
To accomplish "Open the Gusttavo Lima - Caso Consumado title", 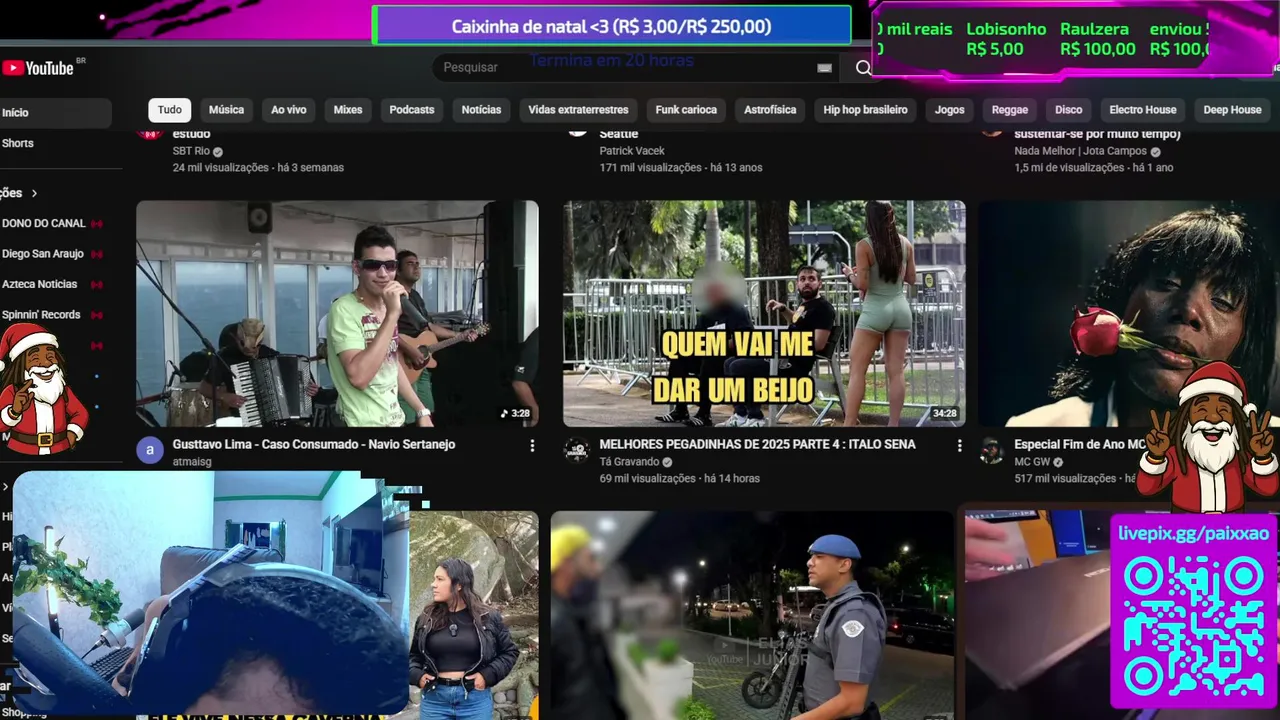I will click(x=314, y=445).
